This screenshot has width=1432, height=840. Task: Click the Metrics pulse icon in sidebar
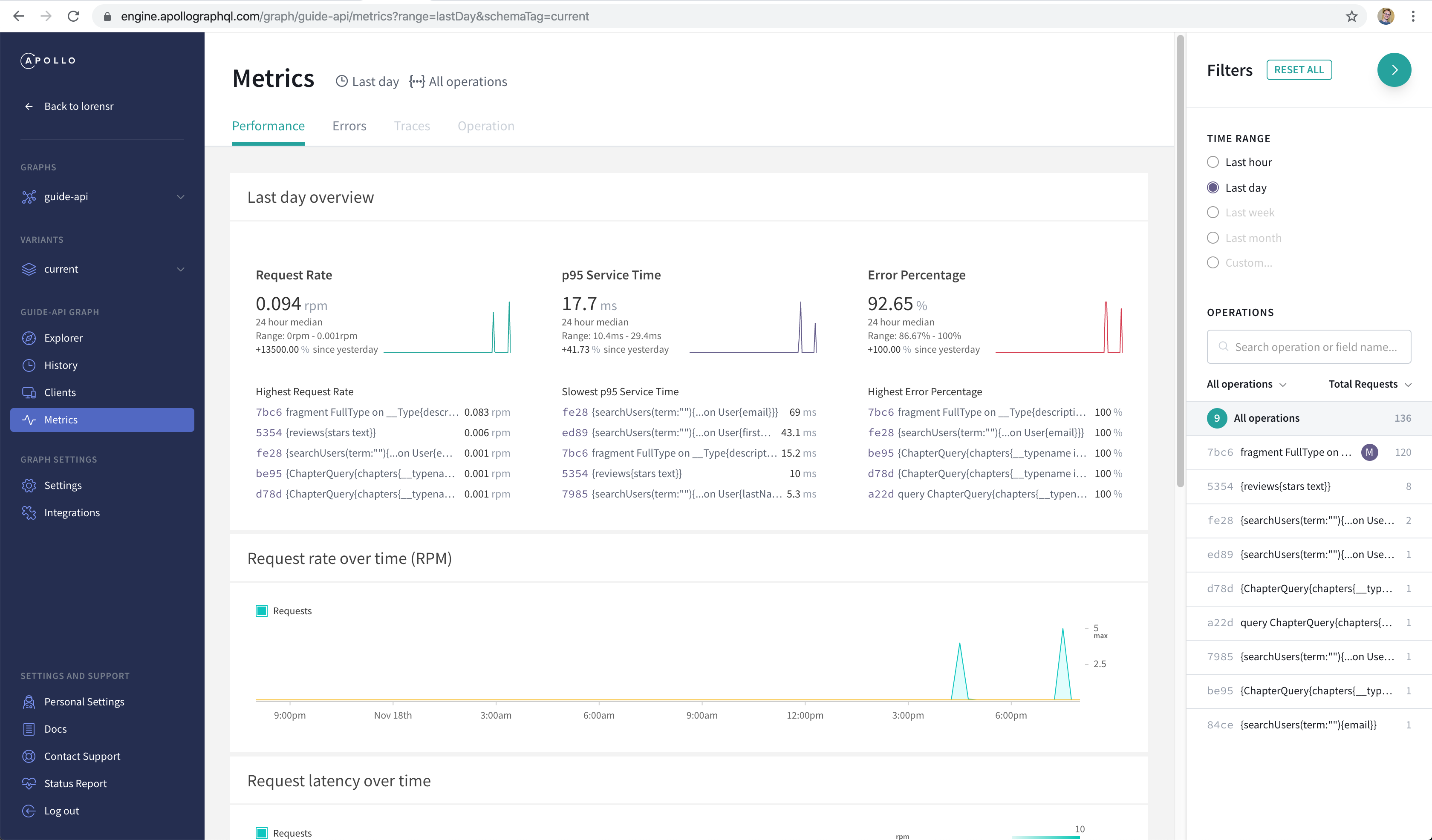(29, 420)
